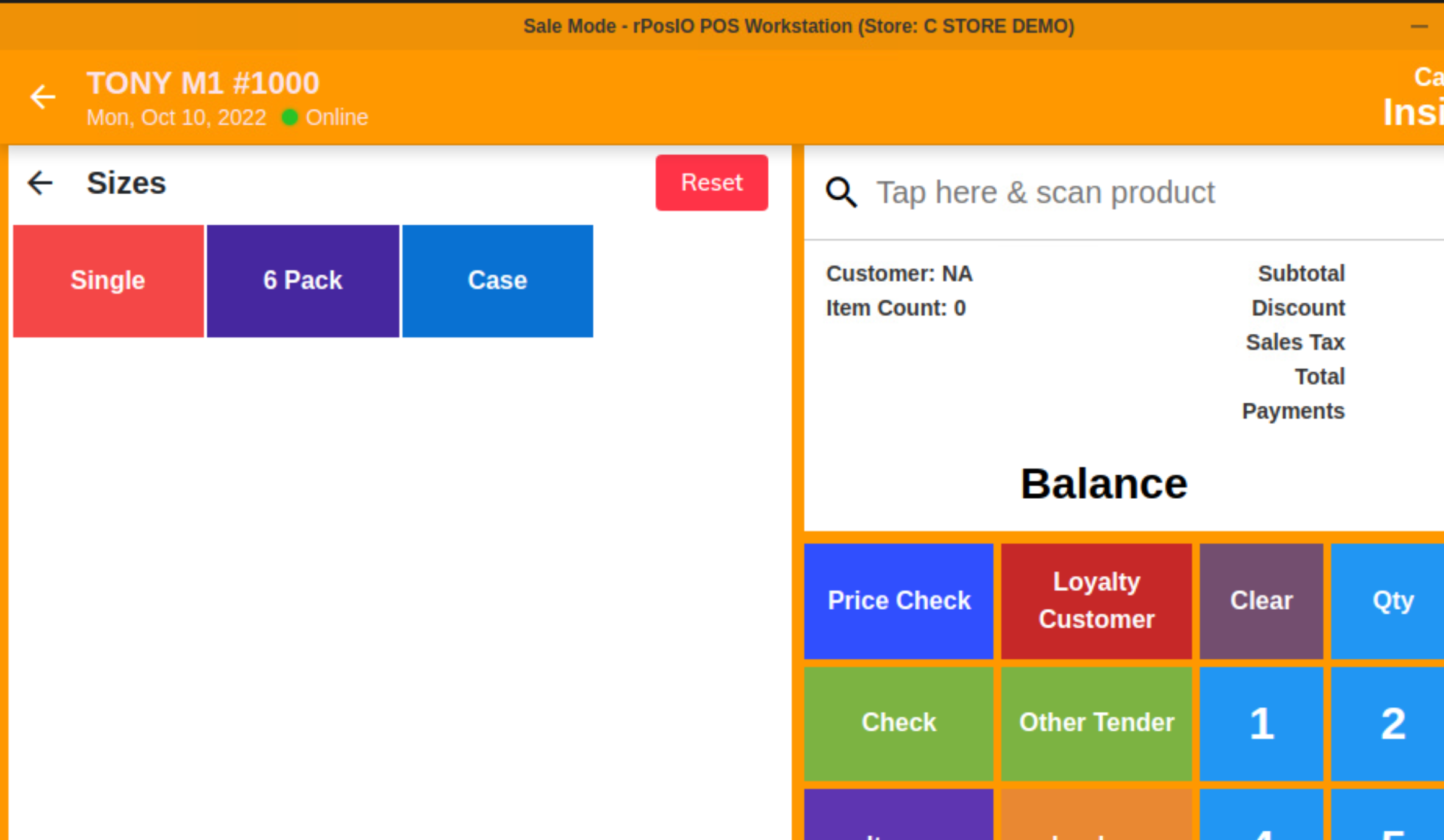The image size is (1444, 840).
Task: Click the Mon, Oct 10, 2022 date
Action: [176, 117]
